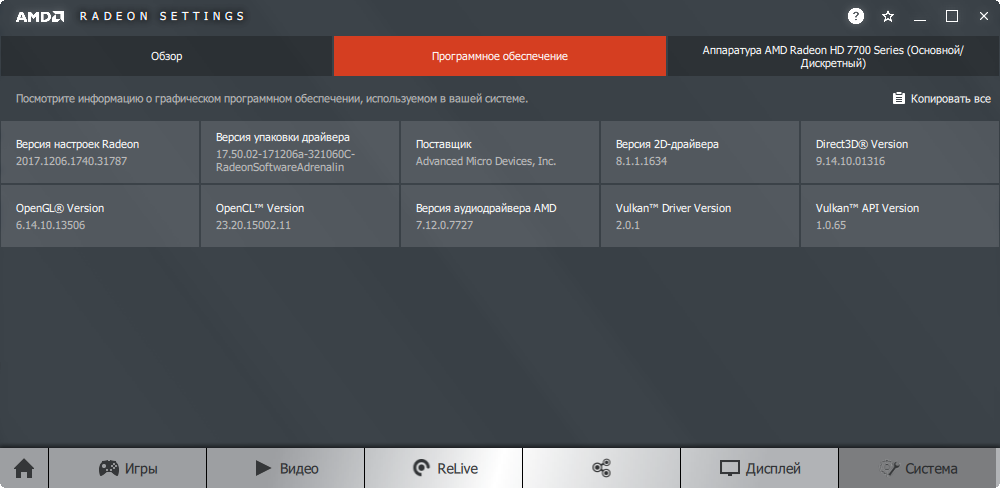Open the Дисплей section
Screen dimensions: 1000x488
(760, 468)
